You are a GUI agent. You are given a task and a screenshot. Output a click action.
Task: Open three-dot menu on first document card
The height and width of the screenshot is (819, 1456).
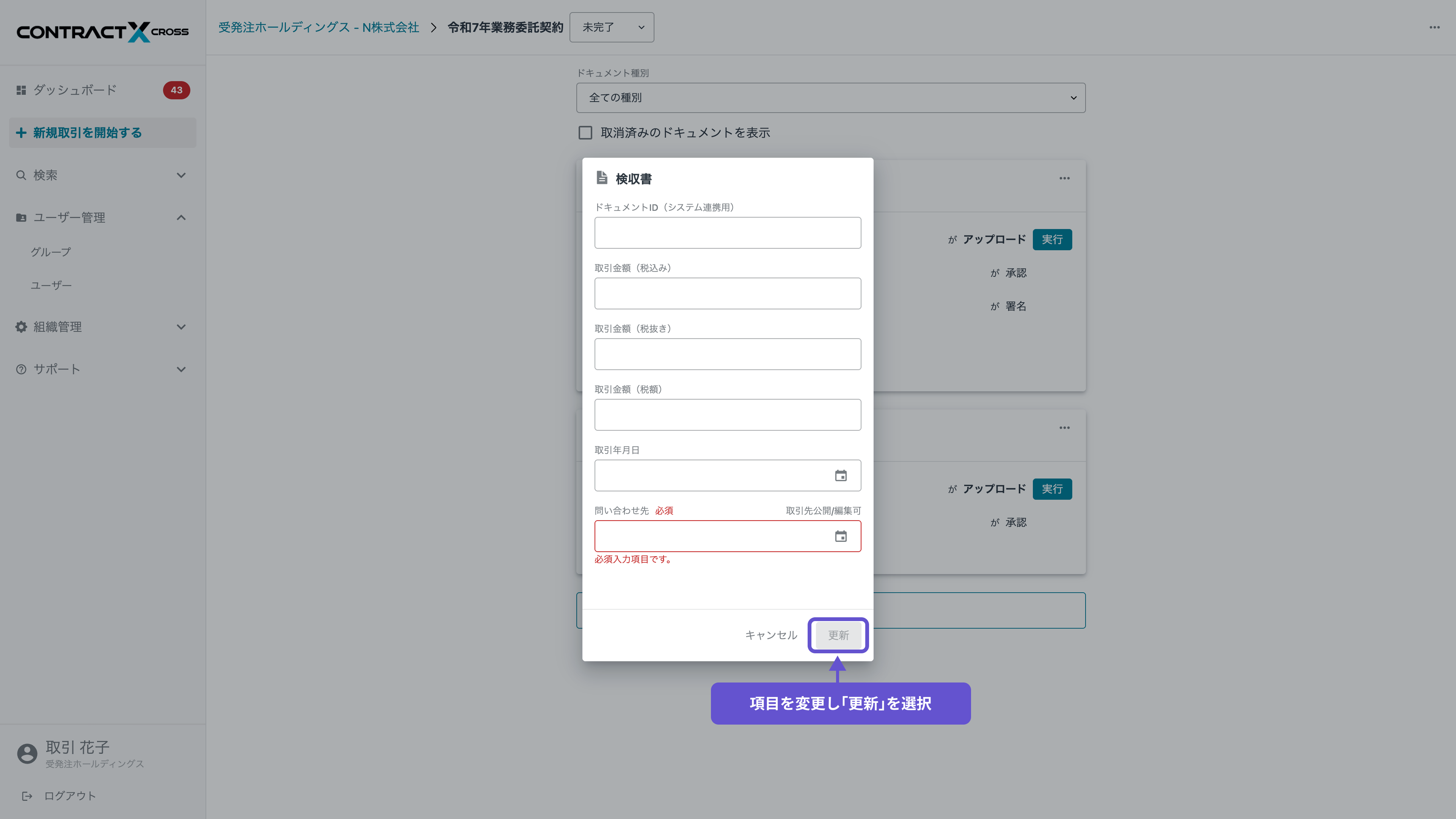(x=1064, y=178)
